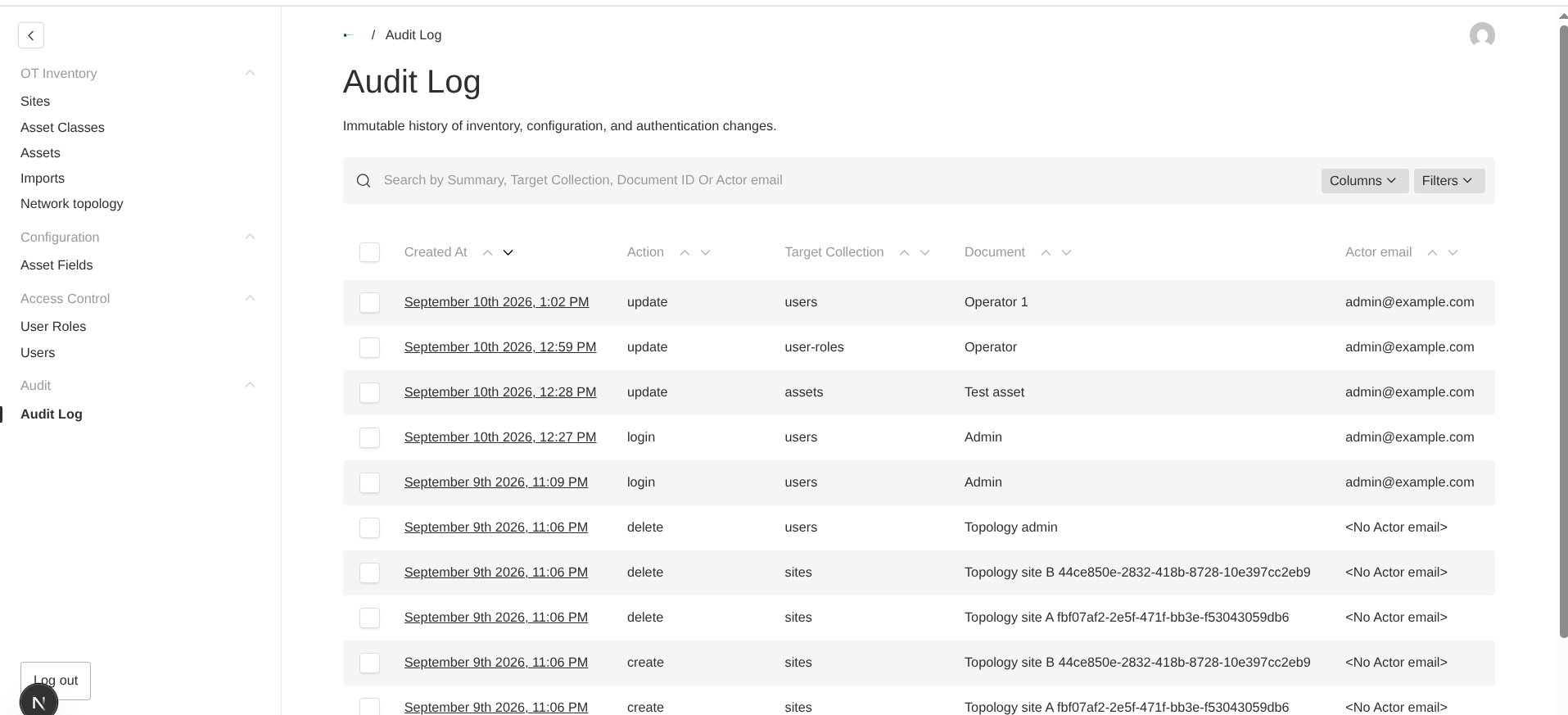This screenshot has width=1568, height=715.
Task: Open the September 10th 2026, 12:28 PM entry
Action: 500,392
